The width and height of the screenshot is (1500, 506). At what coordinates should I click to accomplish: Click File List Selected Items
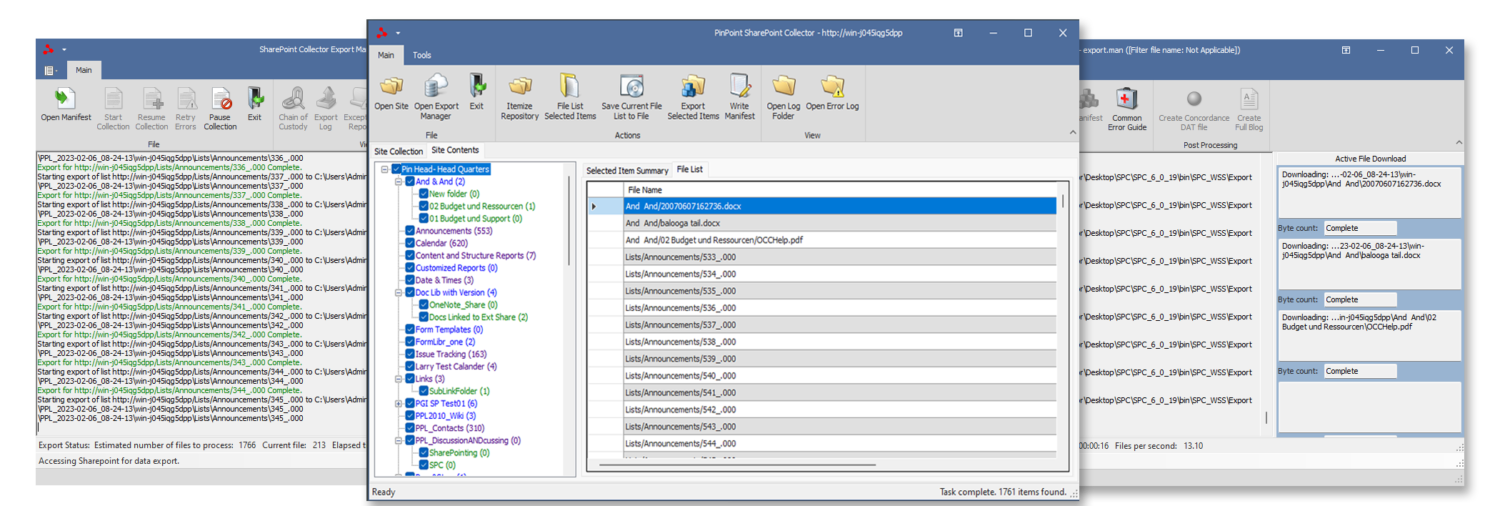[570, 97]
